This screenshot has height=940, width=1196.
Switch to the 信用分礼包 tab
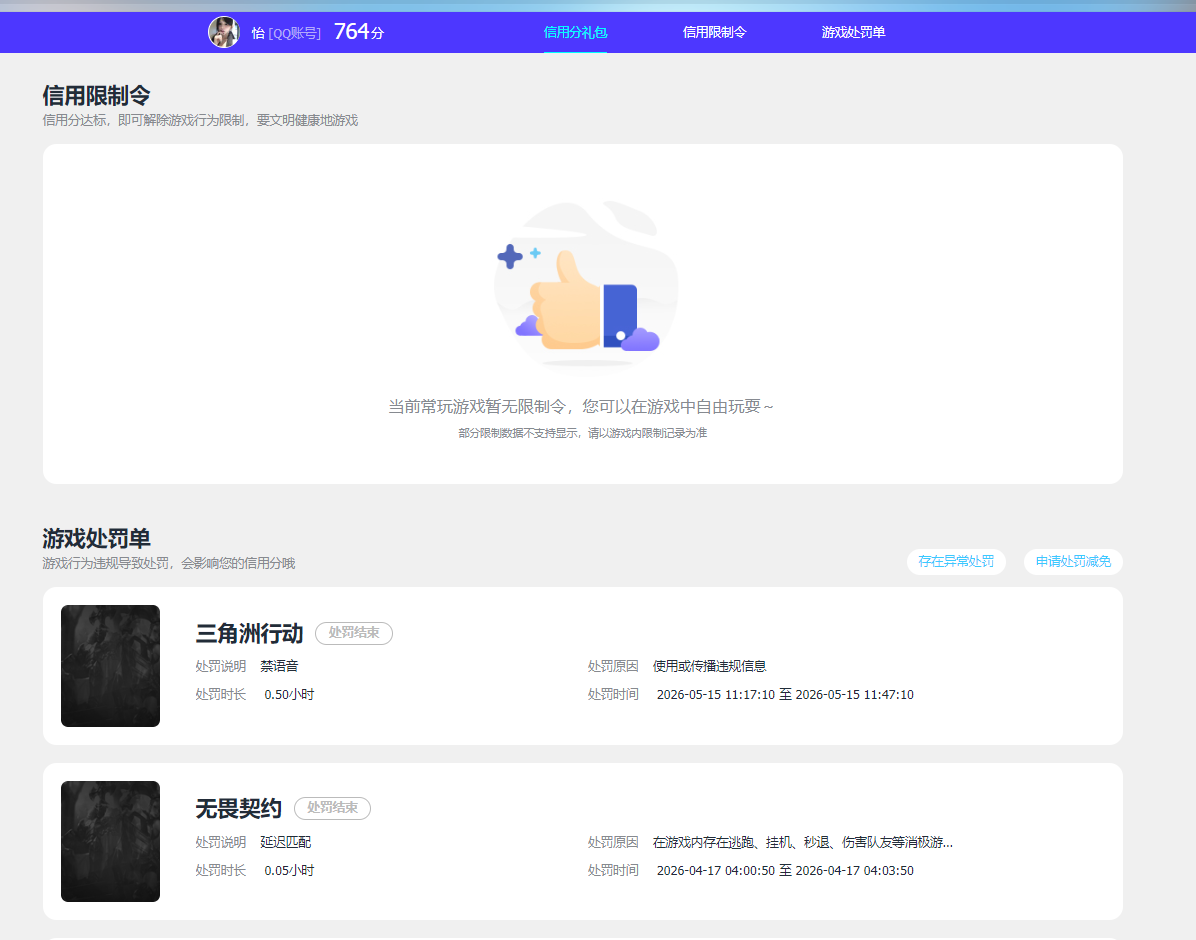click(575, 32)
